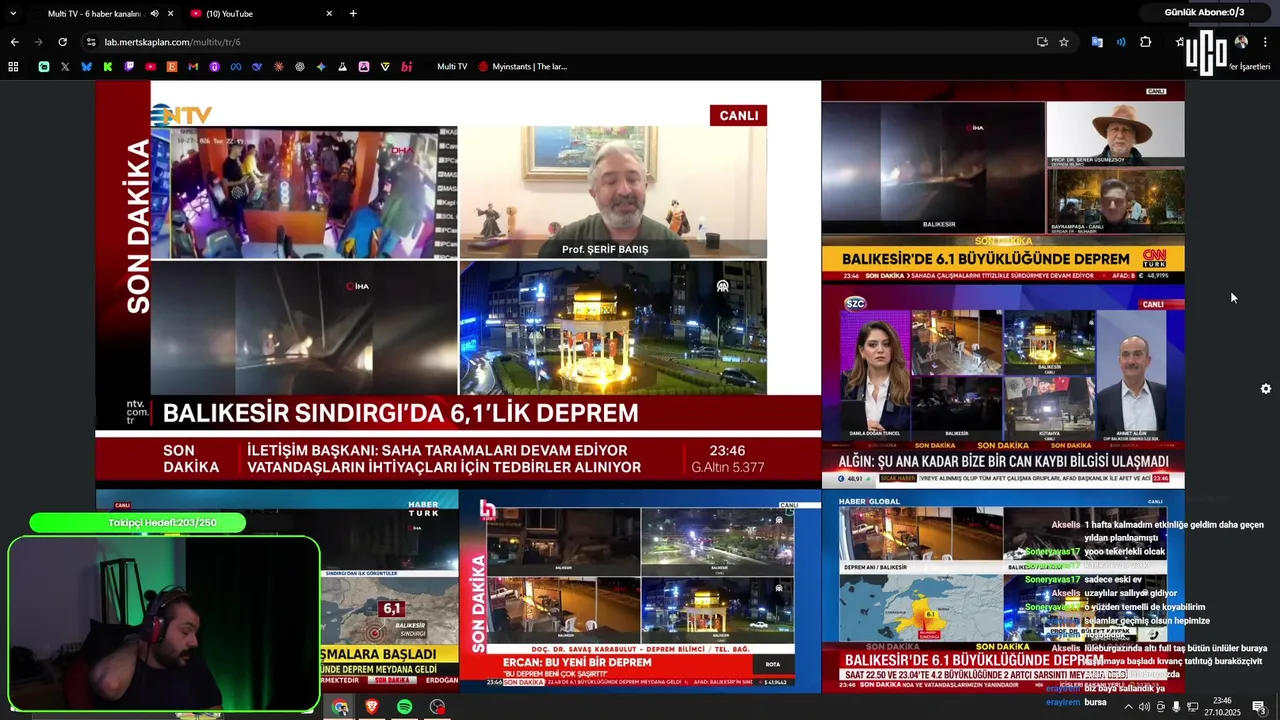The width and height of the screenshot is (1280, 720).
Task: Click the Takipçi Hedef 203/250 bar
Action: (x=137, y=523)
